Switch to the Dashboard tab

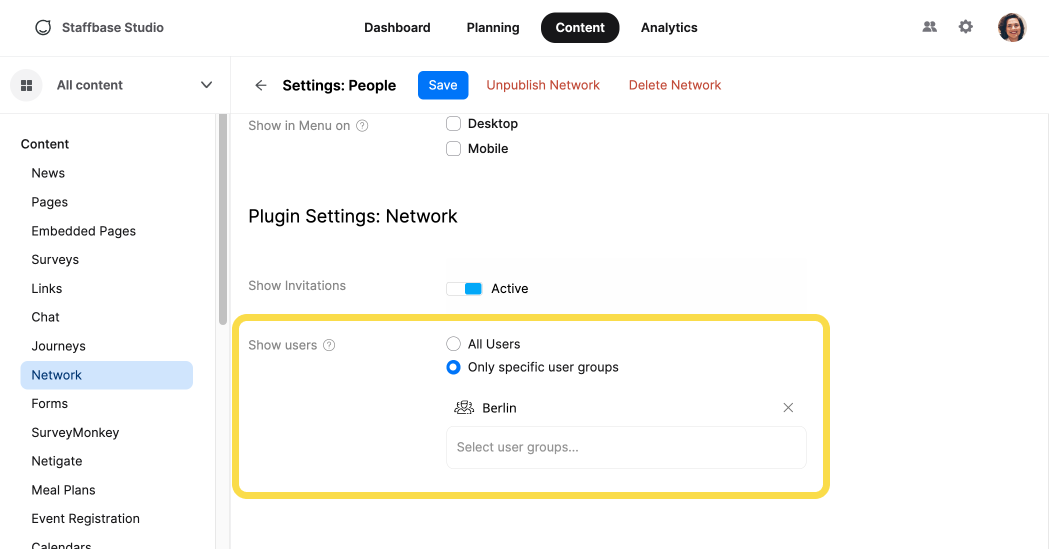pyautogui.click(x=397, y=27)
